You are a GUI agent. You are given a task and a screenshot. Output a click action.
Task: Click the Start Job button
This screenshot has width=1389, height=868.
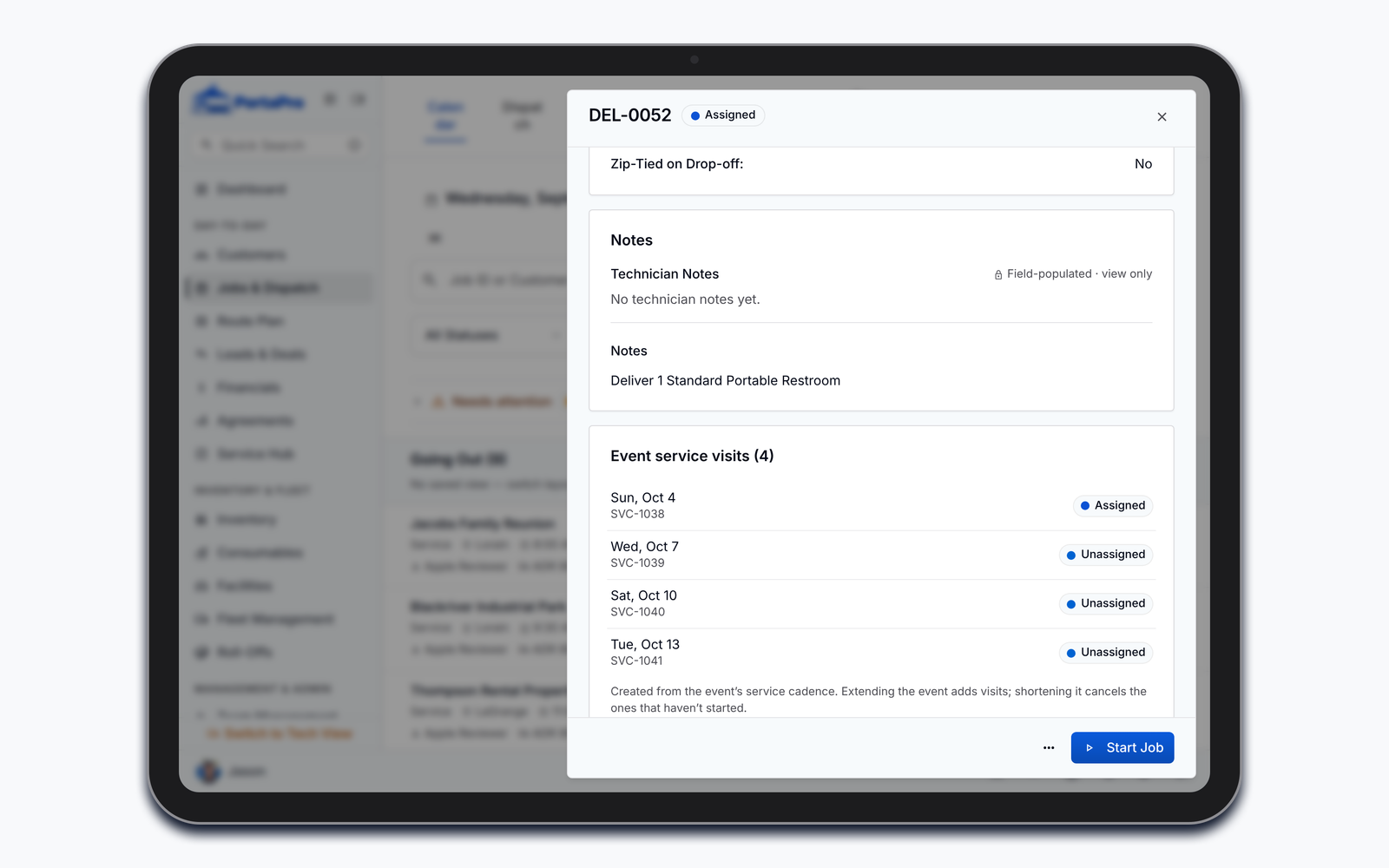tap(1122, 747)
